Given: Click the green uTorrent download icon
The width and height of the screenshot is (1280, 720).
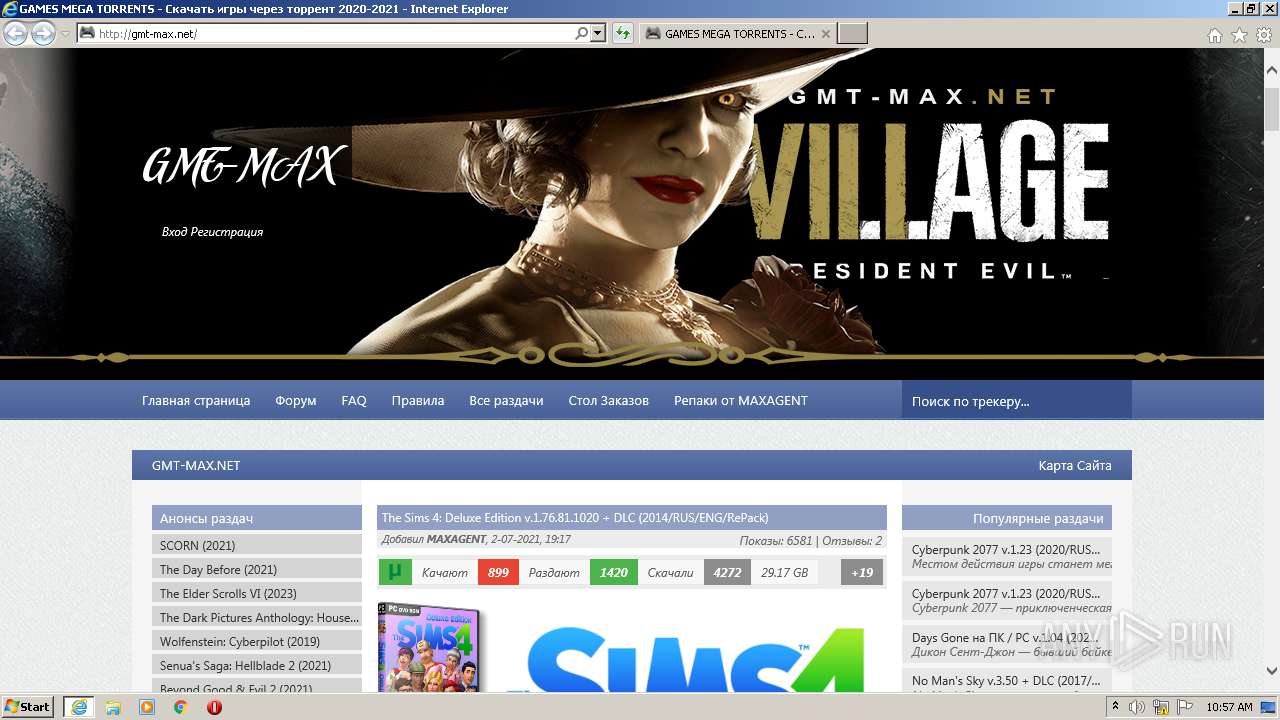Looking at the screenshot, I should tap(395, 572).
